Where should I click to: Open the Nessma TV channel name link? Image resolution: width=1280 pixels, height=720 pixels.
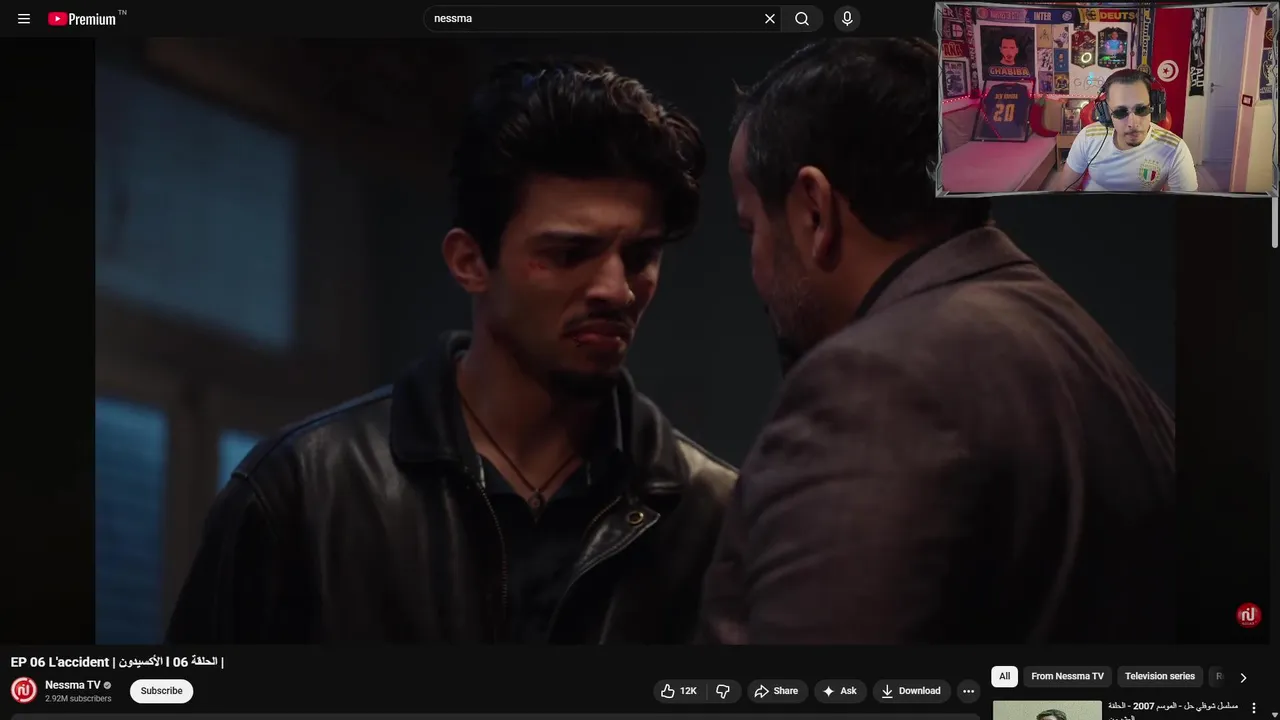point(72,685)
